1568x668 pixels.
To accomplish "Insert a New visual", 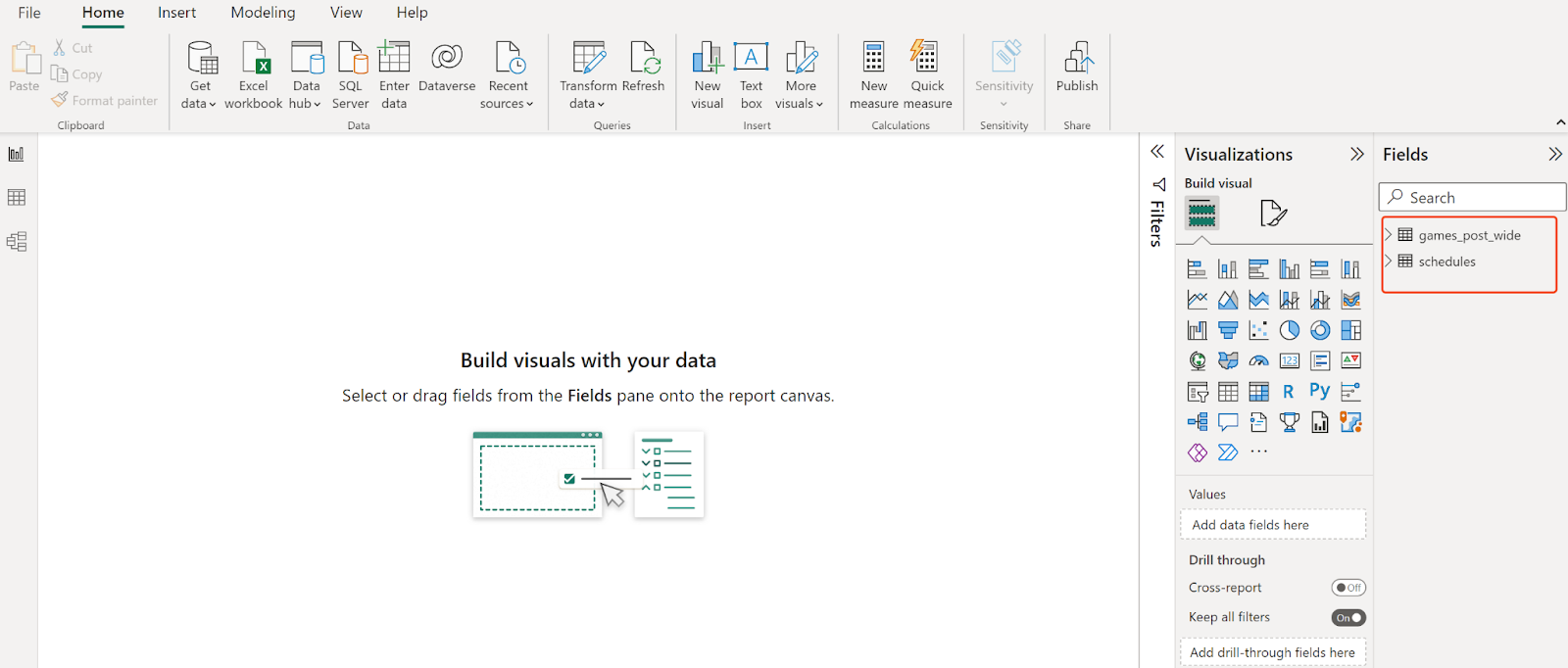I will pos(708,74).
